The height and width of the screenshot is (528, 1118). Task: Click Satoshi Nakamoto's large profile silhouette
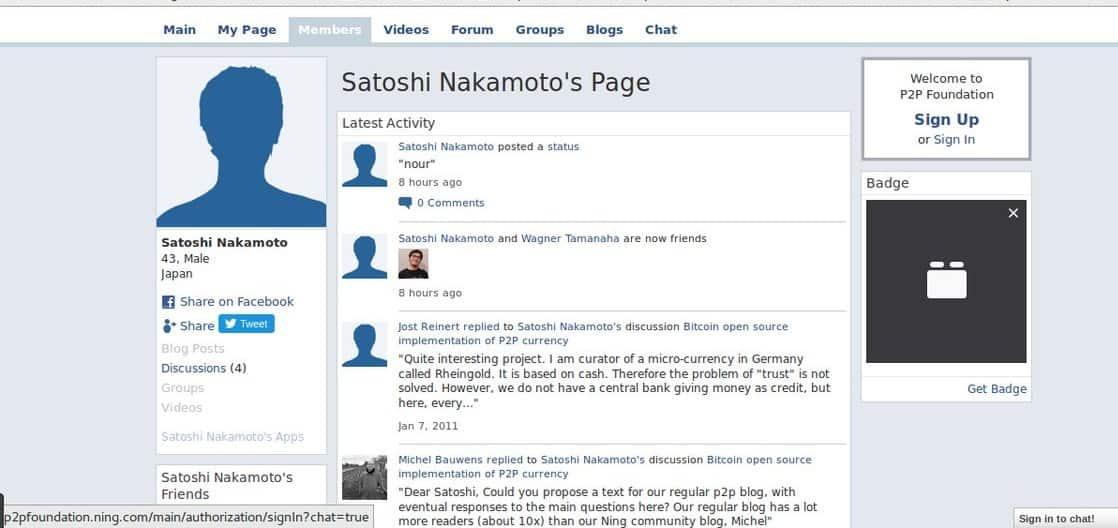[241, 143]
